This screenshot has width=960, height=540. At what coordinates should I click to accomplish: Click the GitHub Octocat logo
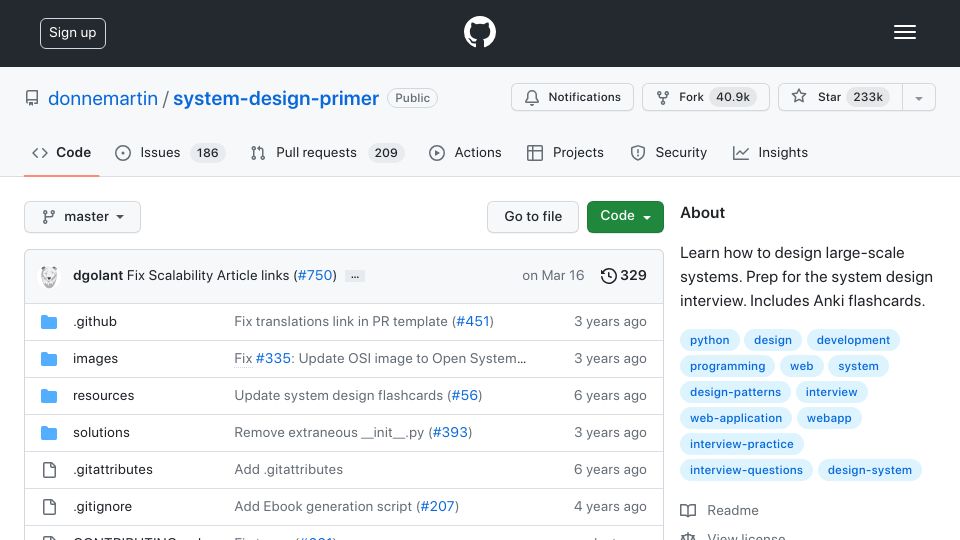click(x=479, y=32)
